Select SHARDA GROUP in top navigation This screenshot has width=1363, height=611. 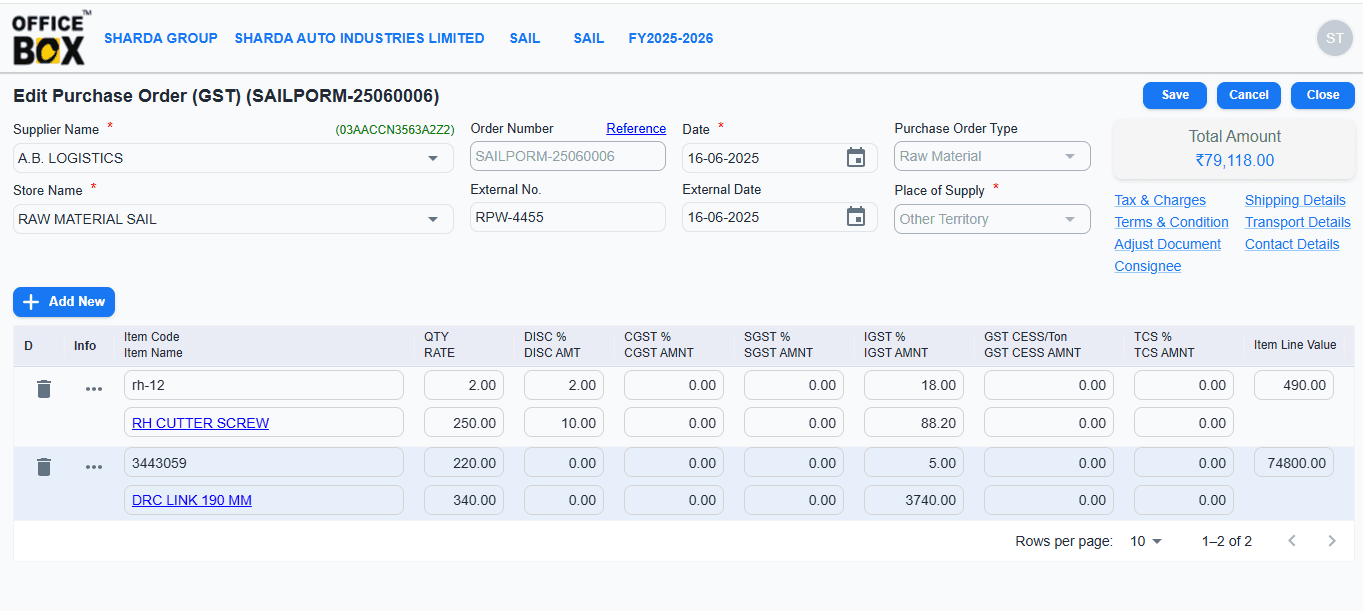[x=161, y=38]
